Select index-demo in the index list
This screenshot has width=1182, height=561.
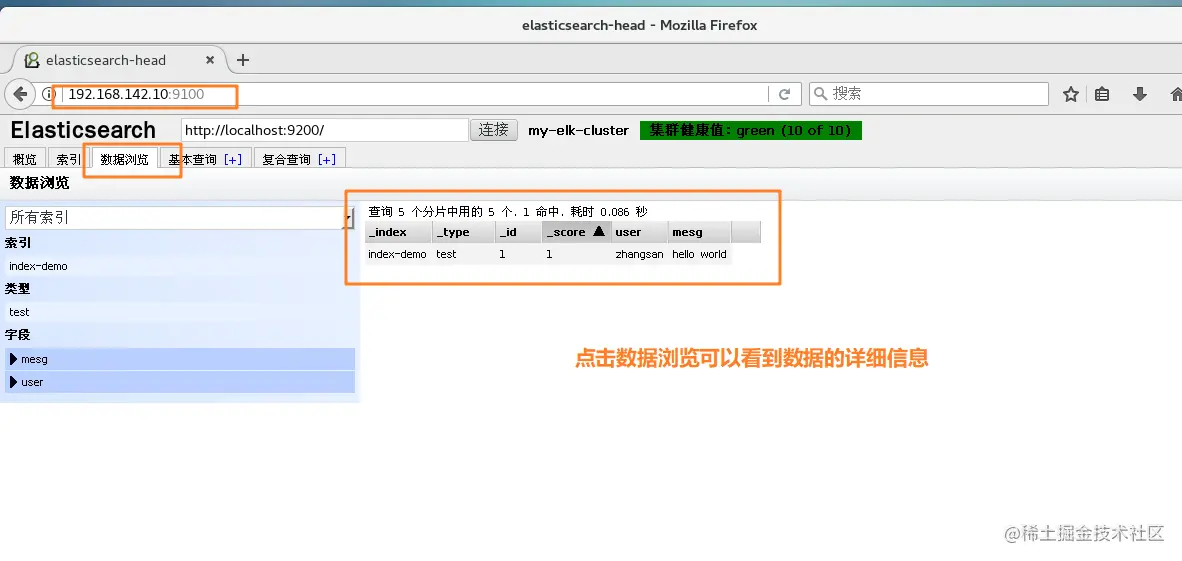180,266
